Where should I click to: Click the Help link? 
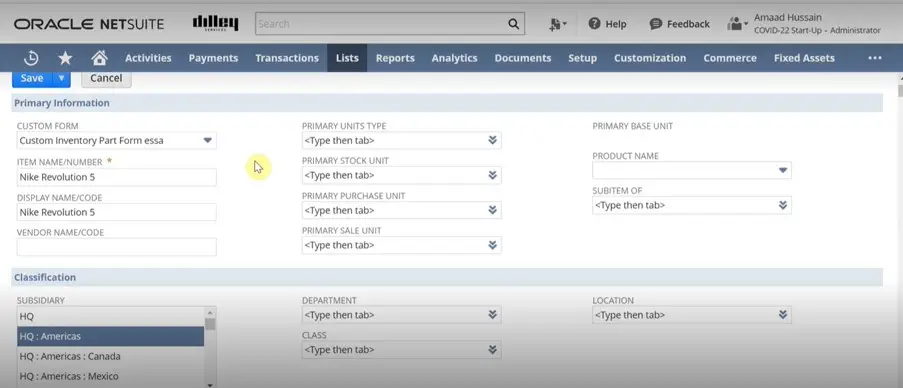click(x=616, y=24)
